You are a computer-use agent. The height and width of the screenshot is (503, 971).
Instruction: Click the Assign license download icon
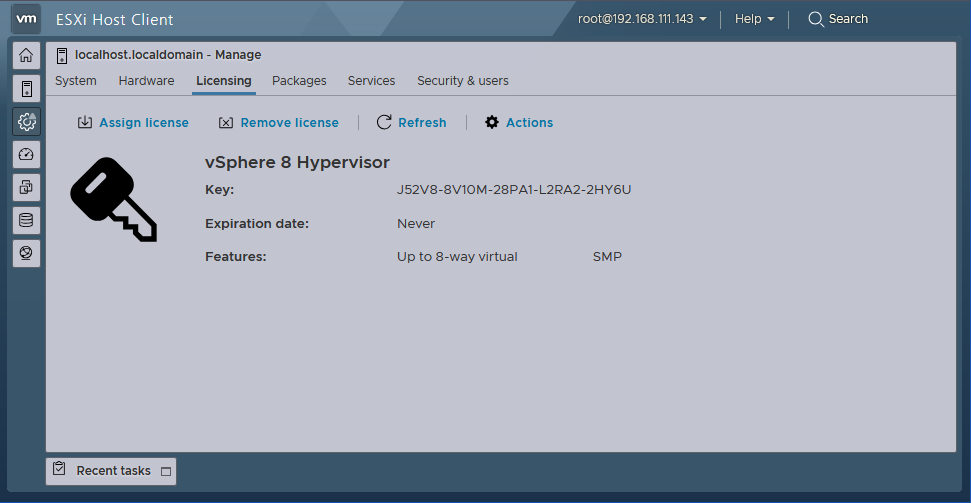(x=85, y=122)
